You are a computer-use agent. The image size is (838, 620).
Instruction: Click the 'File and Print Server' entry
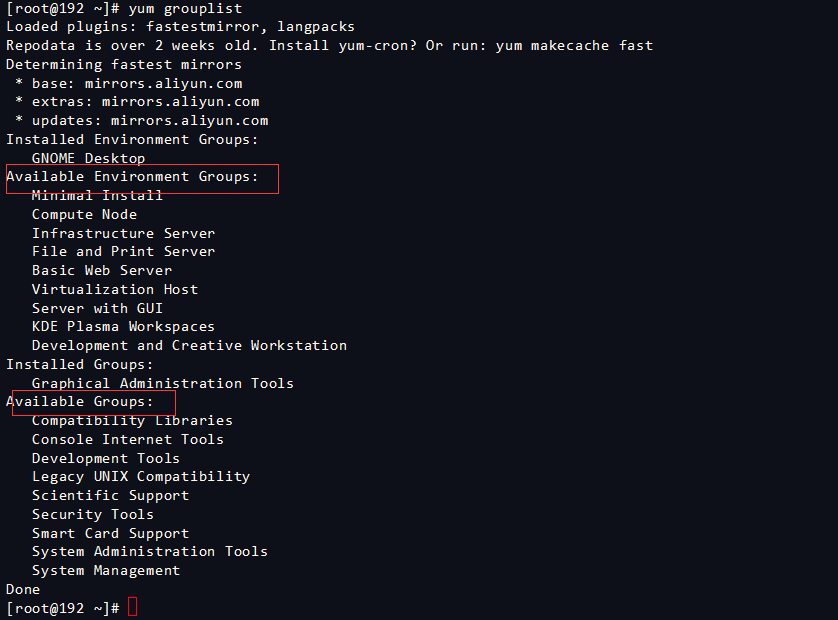(123, 252)
